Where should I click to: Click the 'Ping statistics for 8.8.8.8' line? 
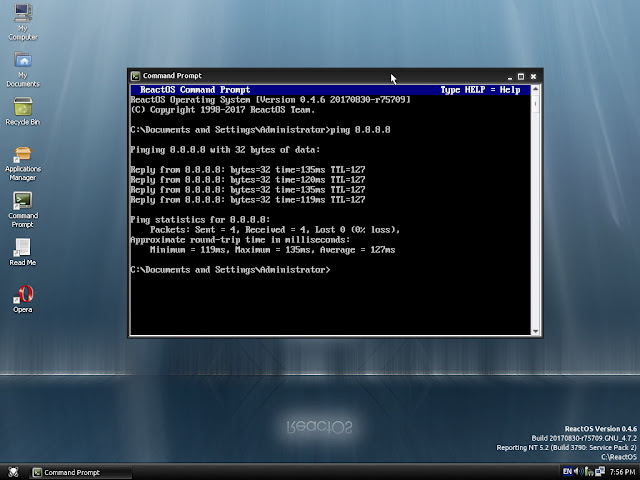pyautogui.click(x=200, y=220)
